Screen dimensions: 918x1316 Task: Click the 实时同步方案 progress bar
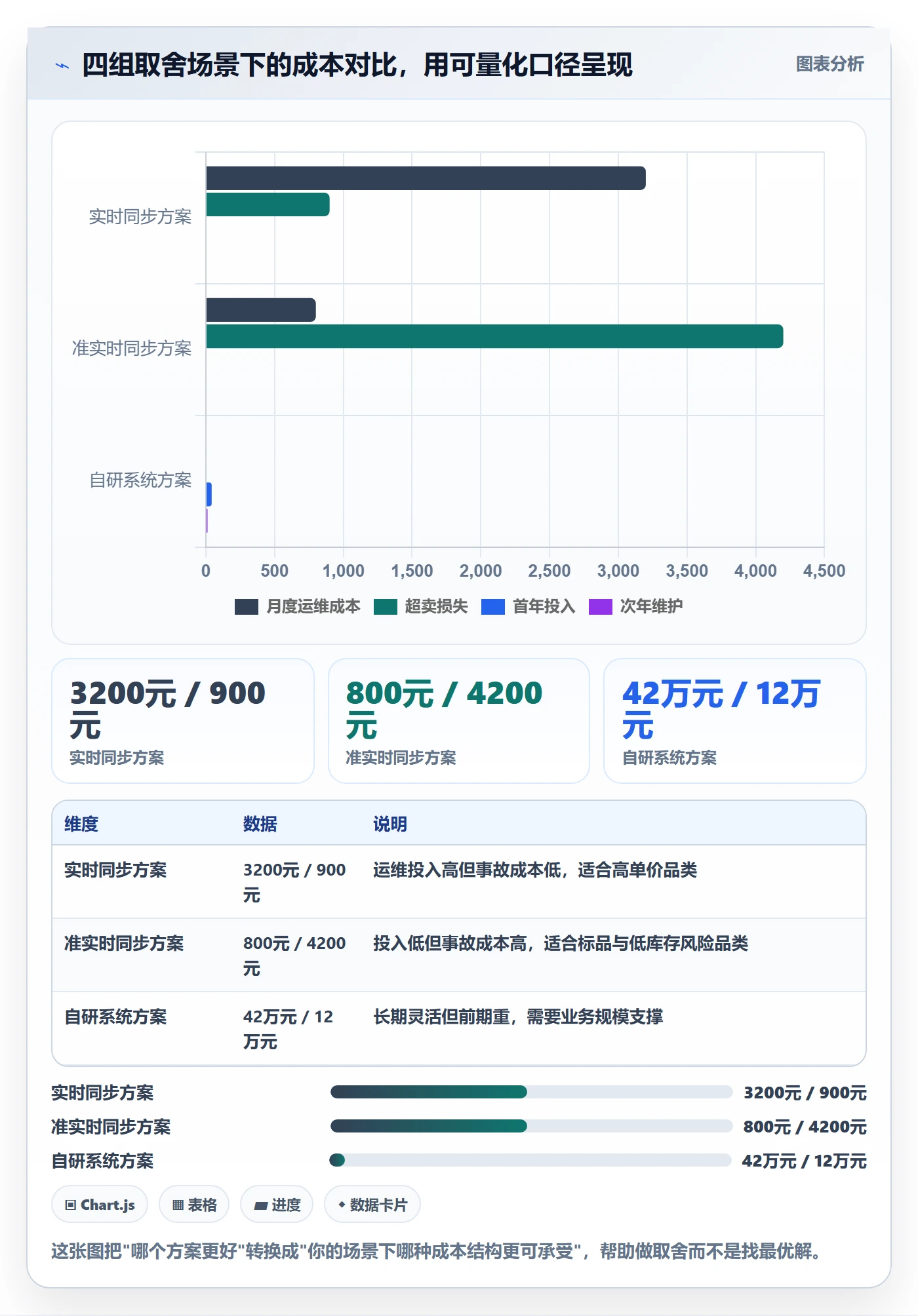pos(531,1092)
